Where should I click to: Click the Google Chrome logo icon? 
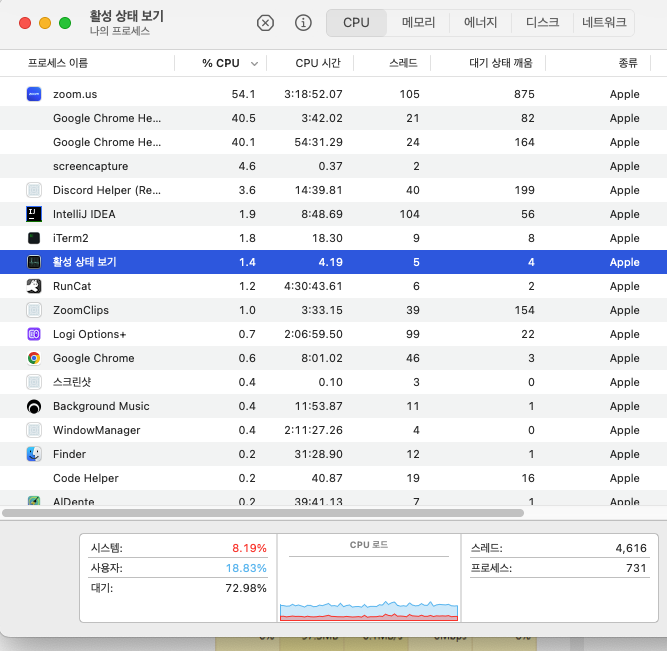(x=34, y=358)
